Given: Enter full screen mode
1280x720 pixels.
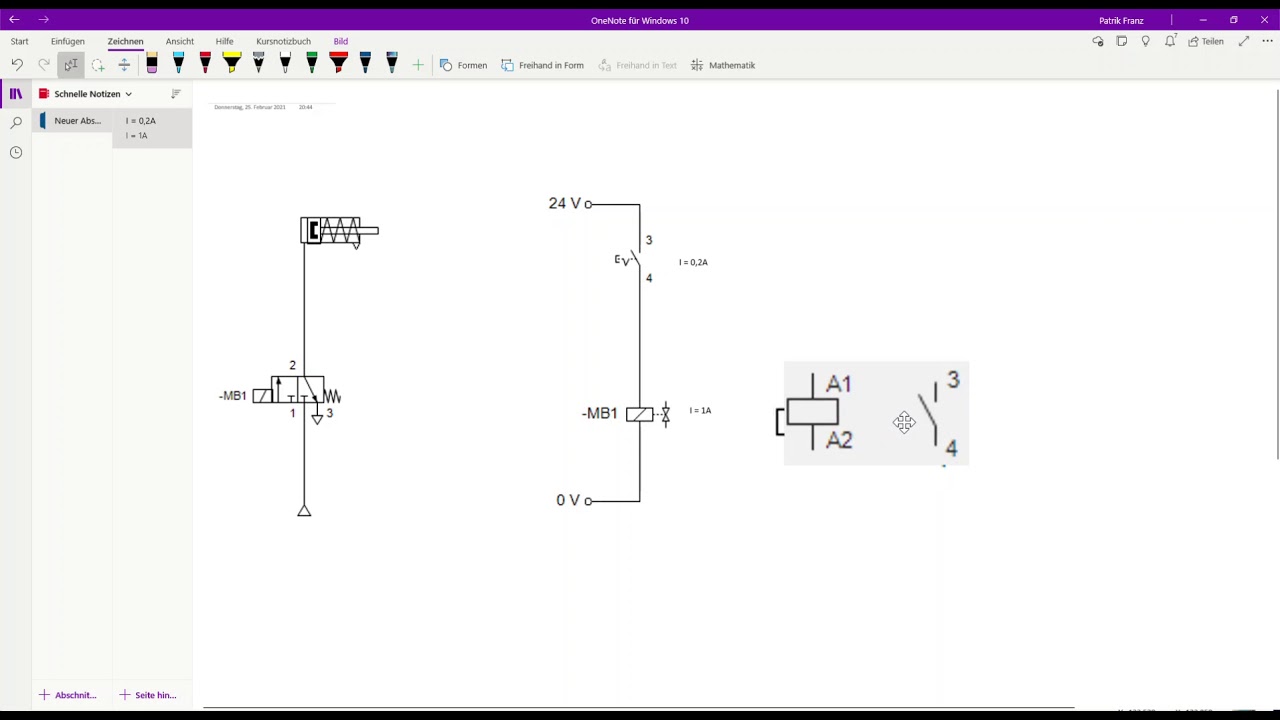Looking at the screenshot, I should coord(1244,41).
